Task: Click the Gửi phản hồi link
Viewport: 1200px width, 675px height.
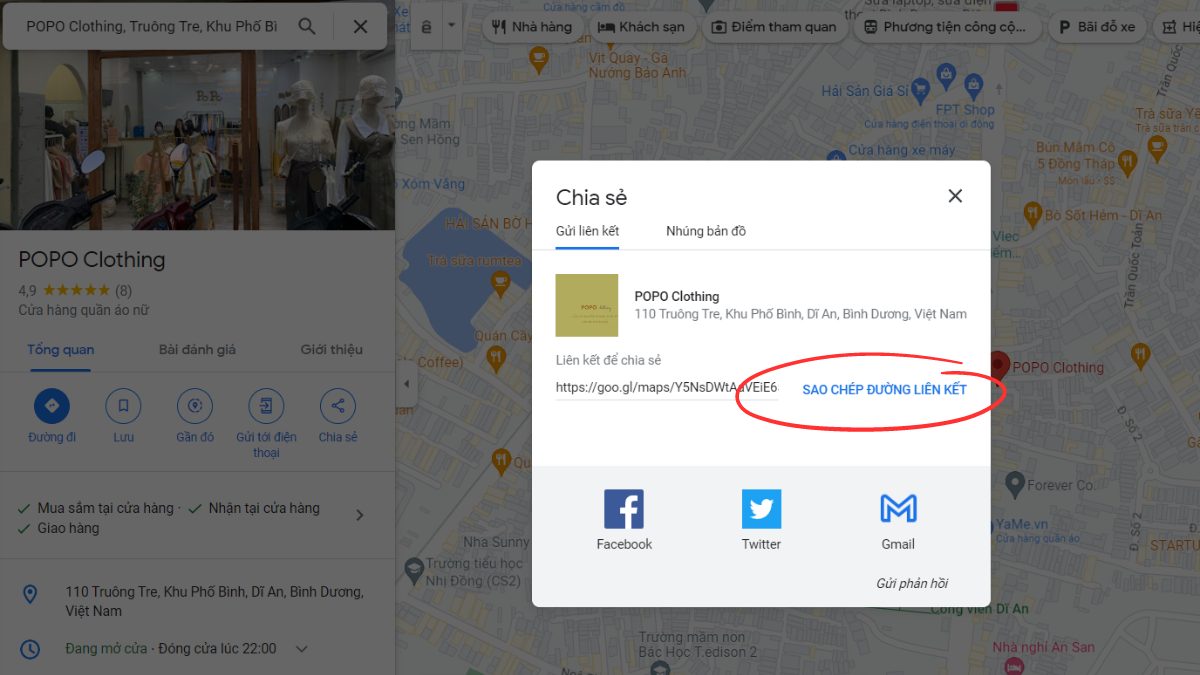Action: (911, 584)
